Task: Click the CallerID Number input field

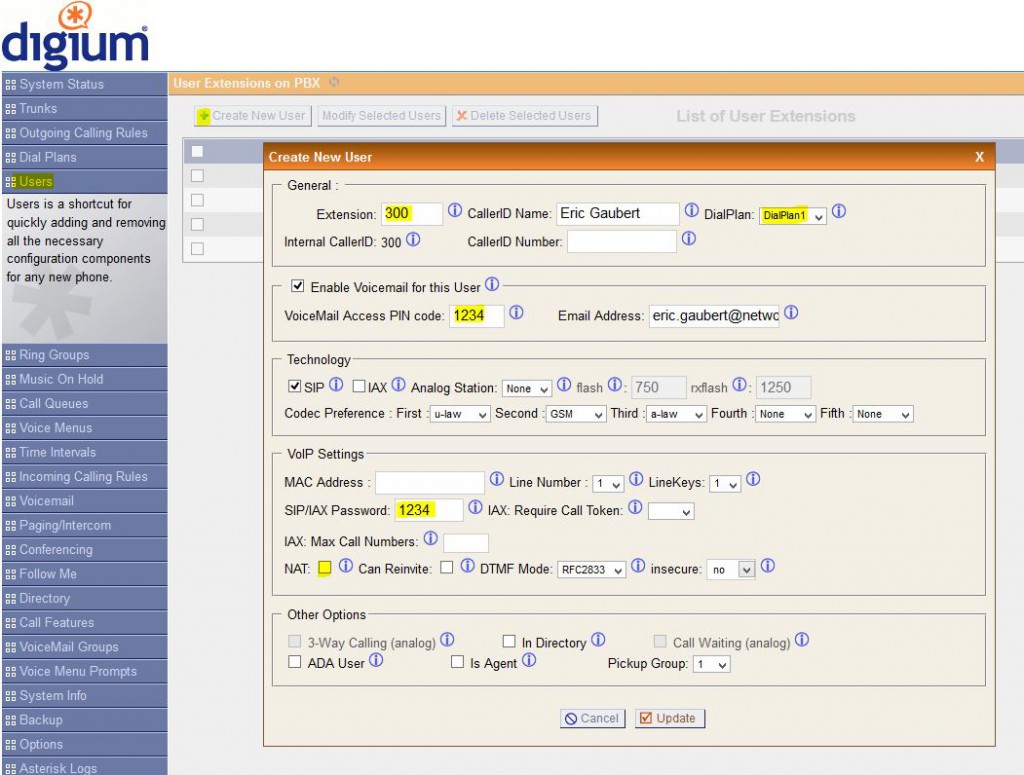Action: click(x=622, y=241)
